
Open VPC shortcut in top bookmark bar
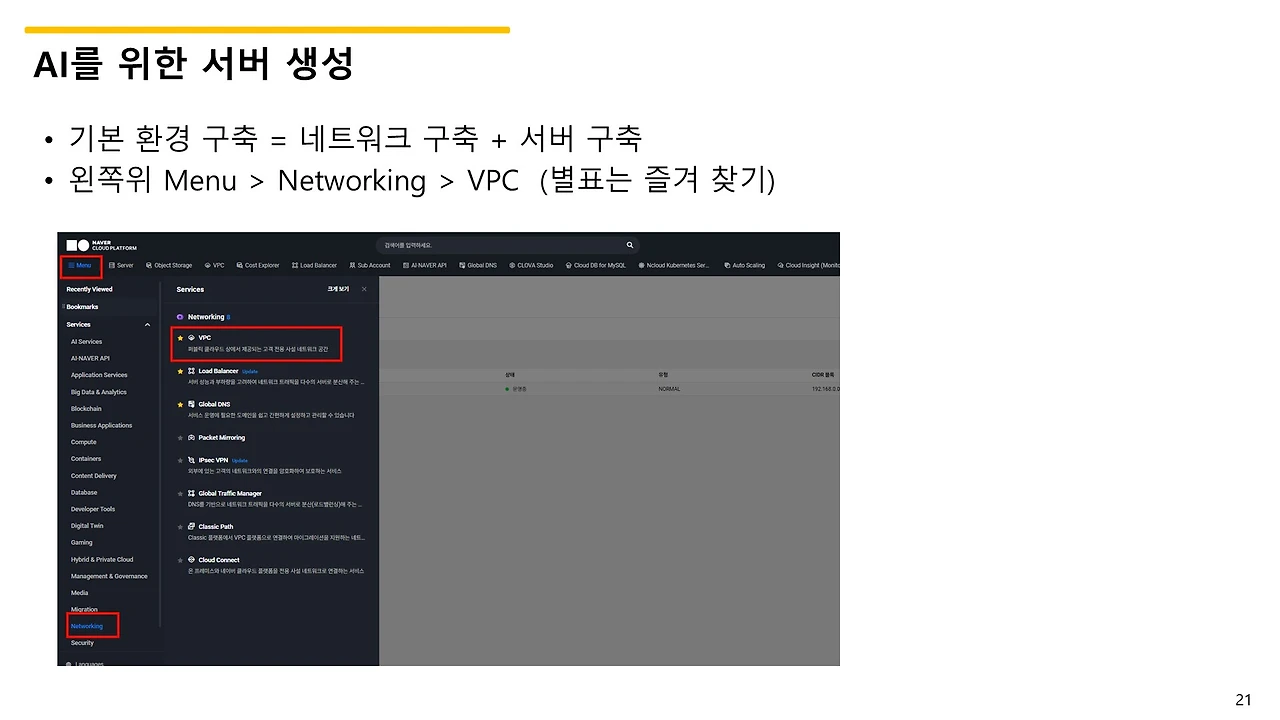coord(214,265)
